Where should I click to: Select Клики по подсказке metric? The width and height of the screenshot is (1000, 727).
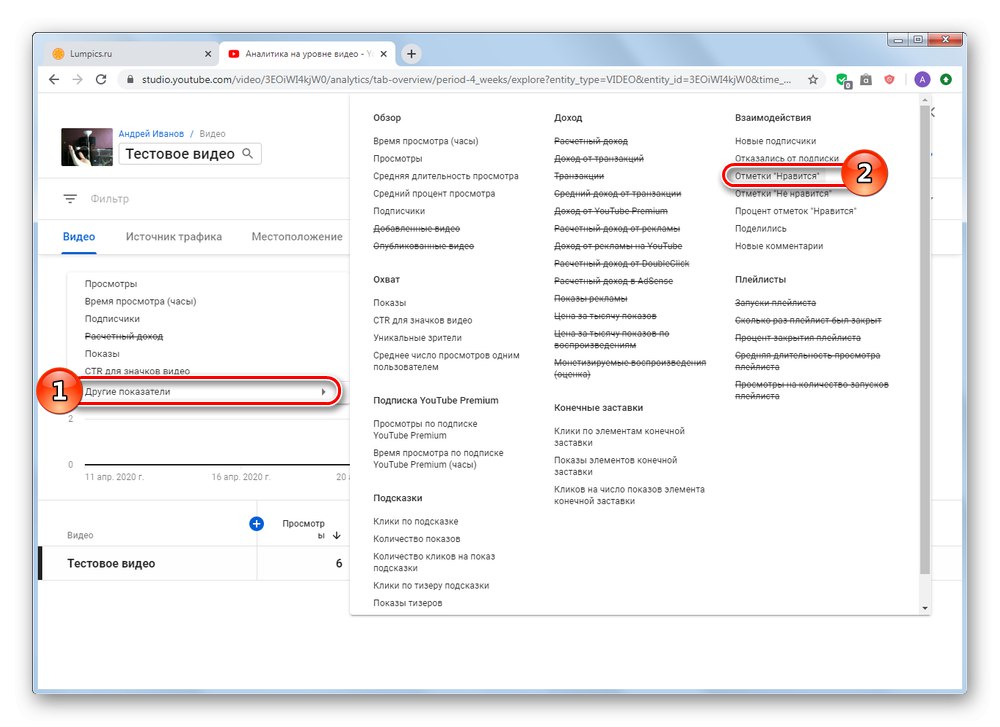[416, 522]
